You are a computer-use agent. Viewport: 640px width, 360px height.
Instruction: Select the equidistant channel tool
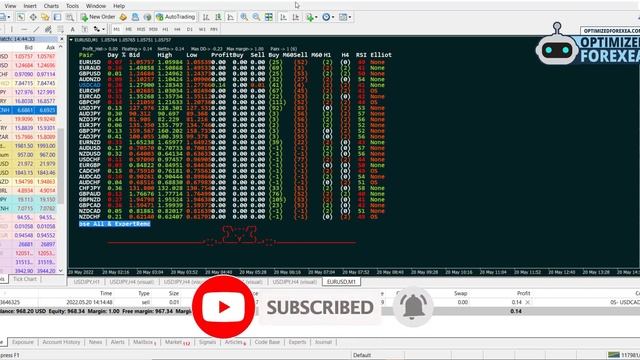48,29
